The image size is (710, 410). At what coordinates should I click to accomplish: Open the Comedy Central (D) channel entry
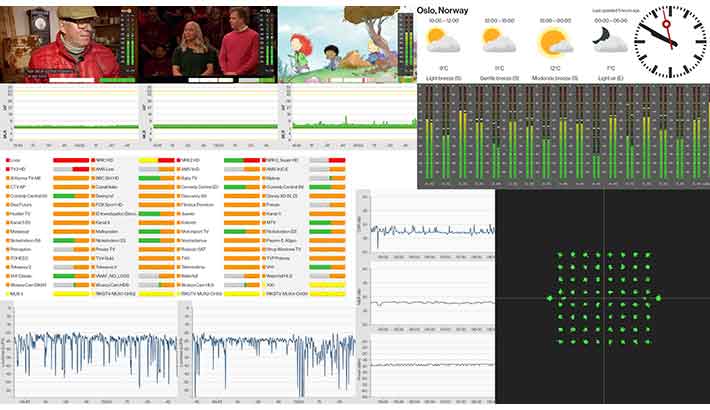click(200, 187)
